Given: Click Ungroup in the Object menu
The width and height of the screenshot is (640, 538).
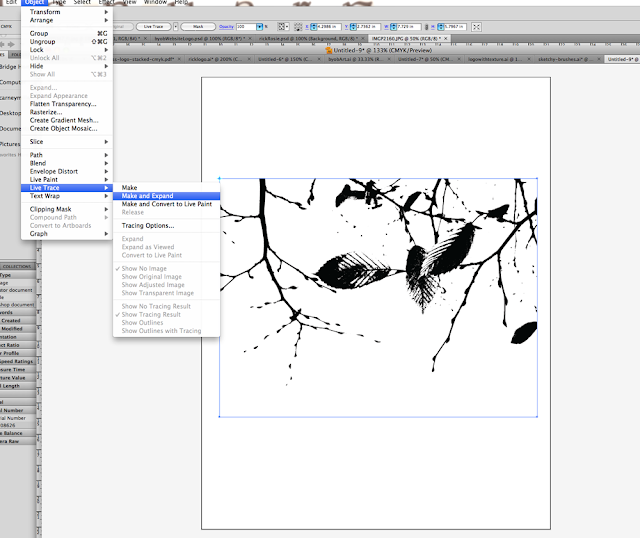Looking at the screenshot, I should click(x=42, y=41).
